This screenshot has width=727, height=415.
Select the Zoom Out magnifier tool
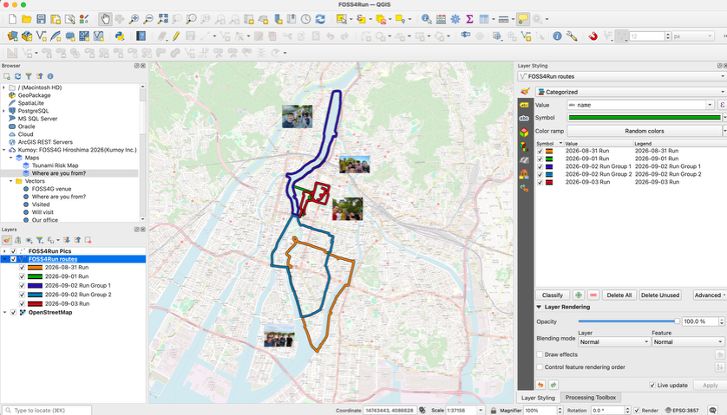148,19
